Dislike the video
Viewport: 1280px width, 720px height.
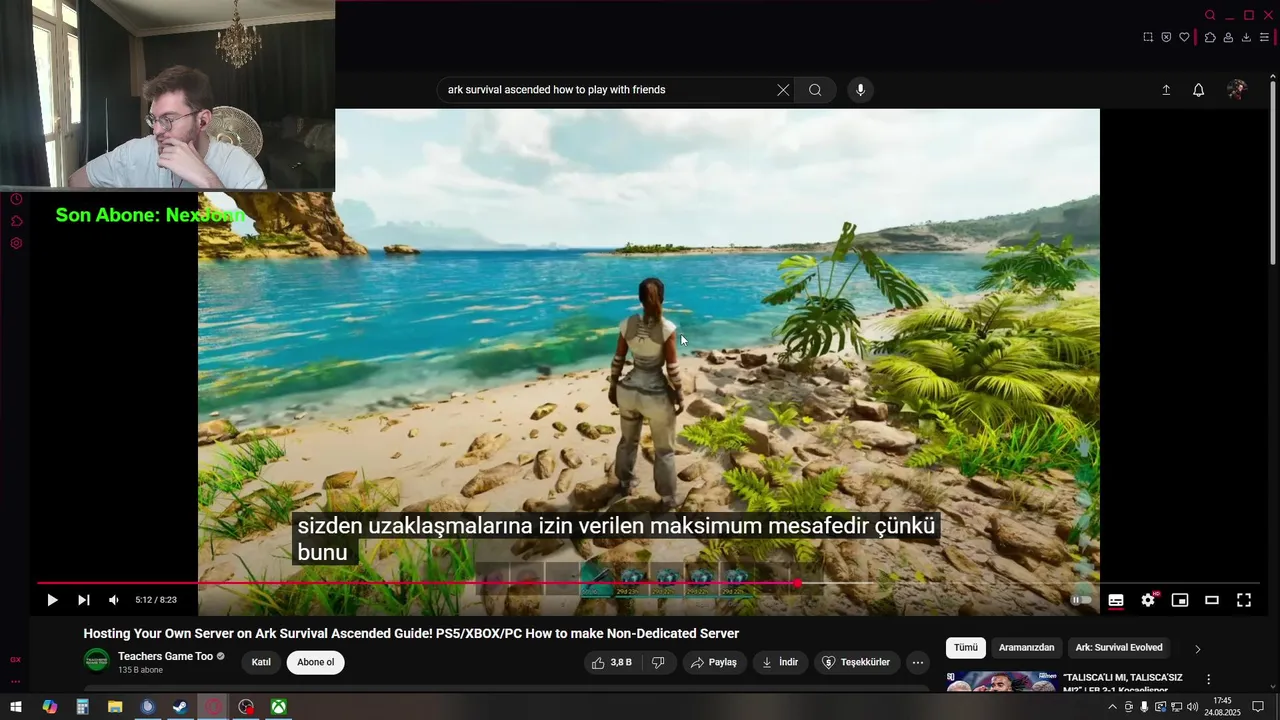point(658,662)
